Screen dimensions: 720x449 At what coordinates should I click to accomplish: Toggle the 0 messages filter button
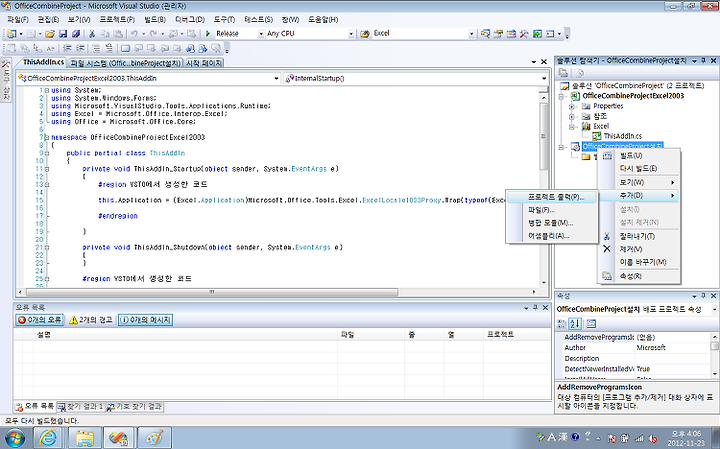(145, 320)
